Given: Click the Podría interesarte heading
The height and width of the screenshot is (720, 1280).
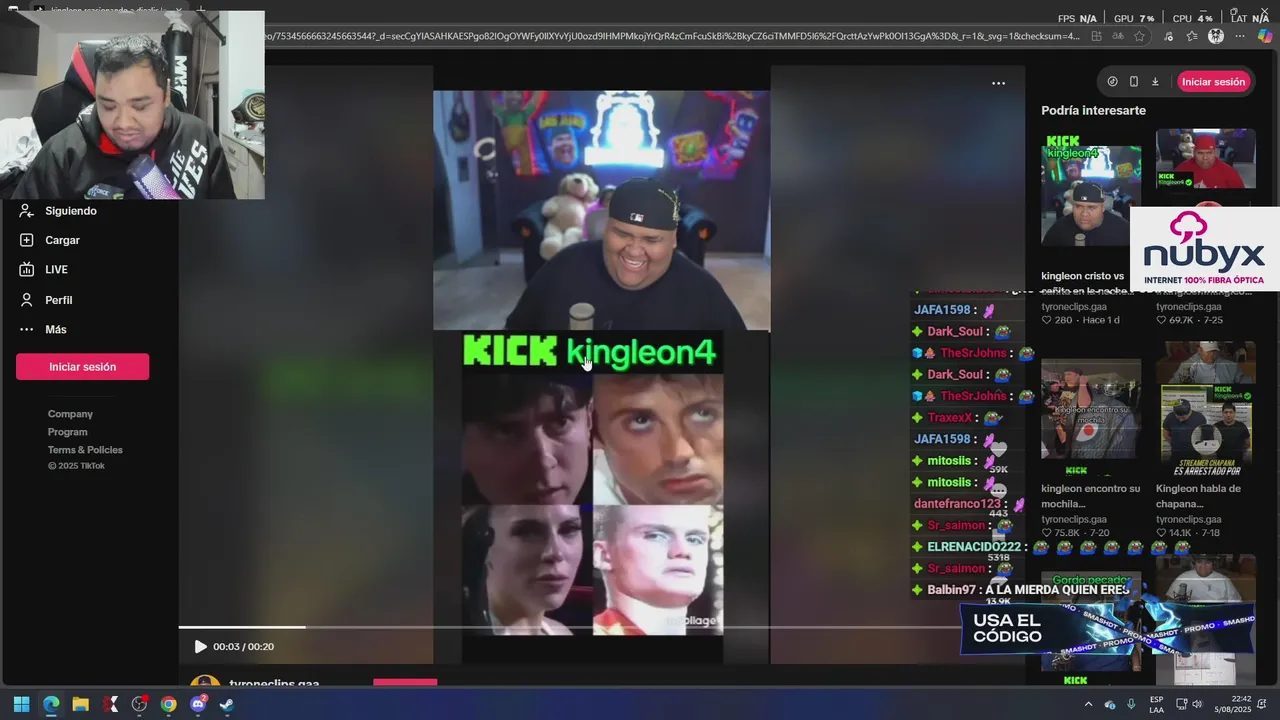Looking at the screenshot, I should [1093, 110].
